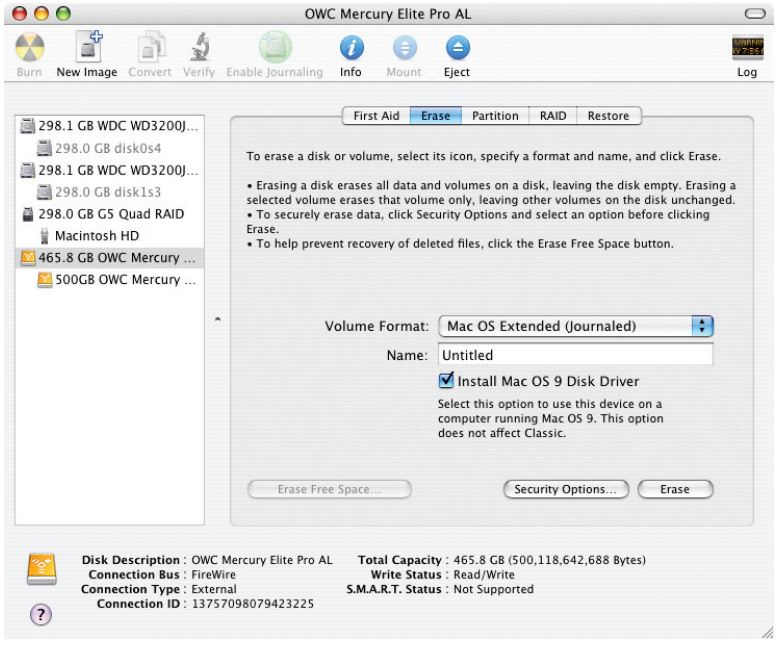Click the Mount toolbar icon
The width and height of the screenshot is (780, 645).
coord(404,48)
